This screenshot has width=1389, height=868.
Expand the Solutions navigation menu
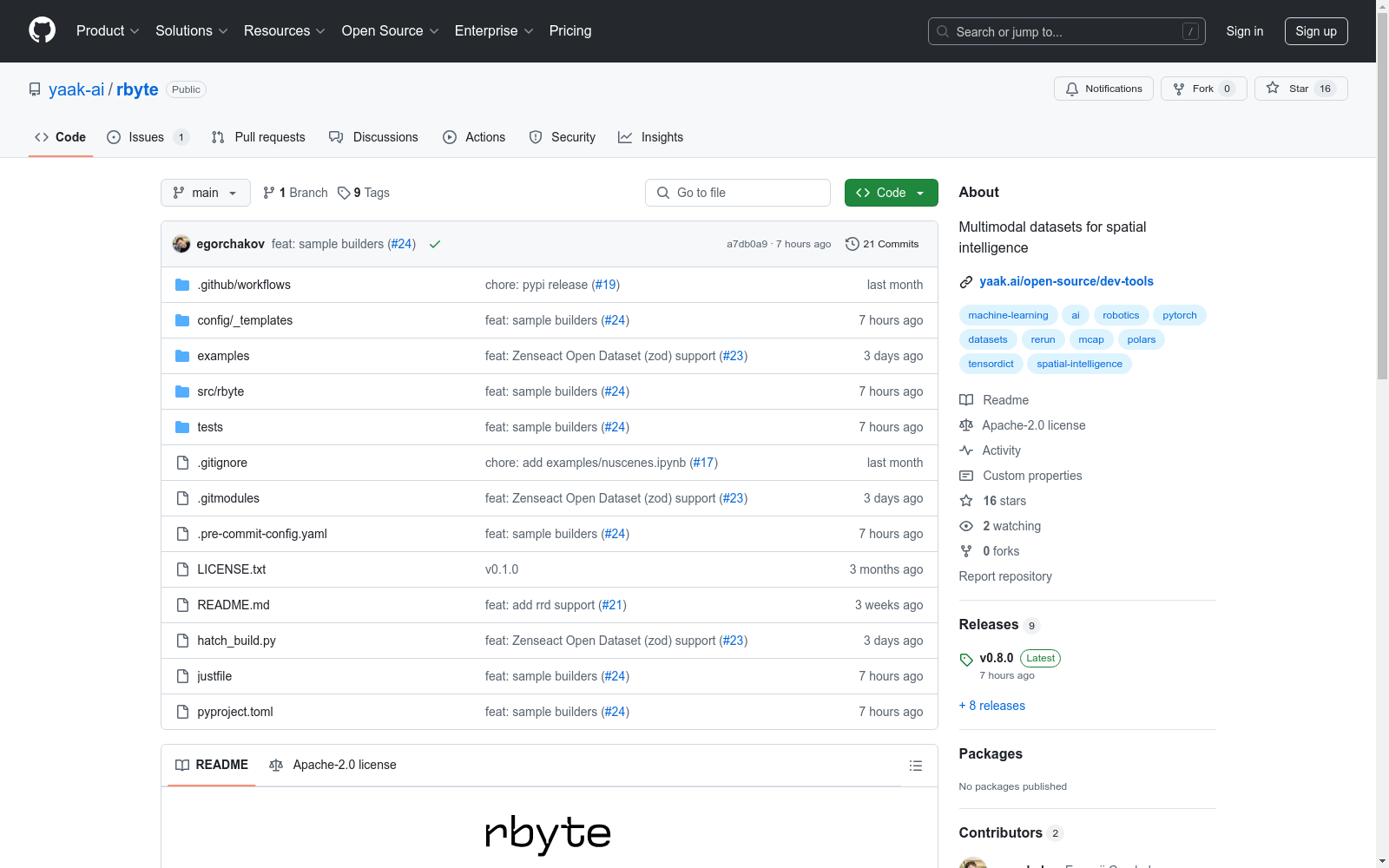click(x=192, y=31)
